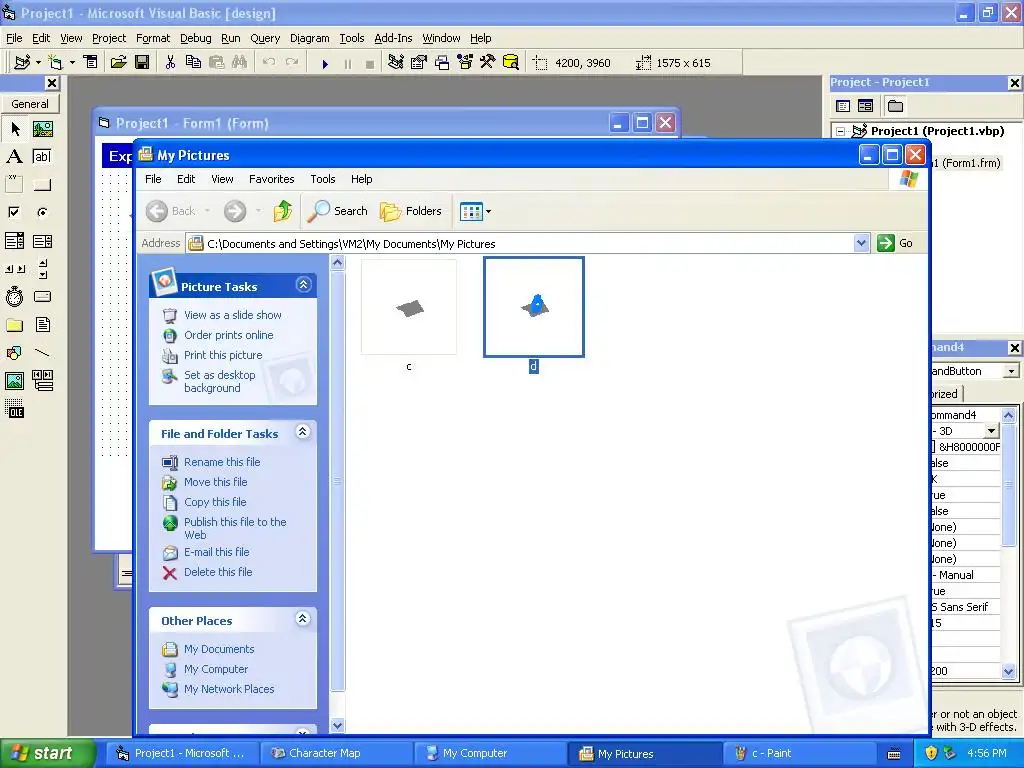
Task: Open the Properties Window toolbar icon
Action: tap(419, 63)
